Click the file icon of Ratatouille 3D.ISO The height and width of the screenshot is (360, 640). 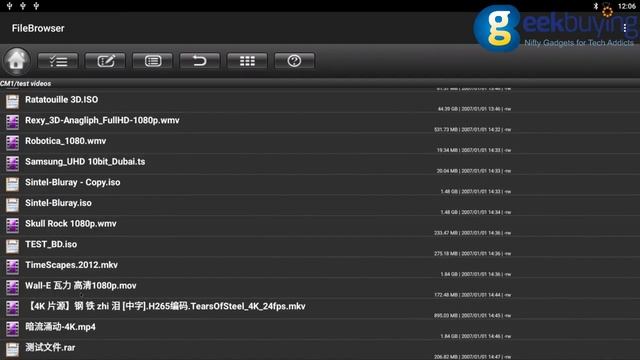(12, 102)
